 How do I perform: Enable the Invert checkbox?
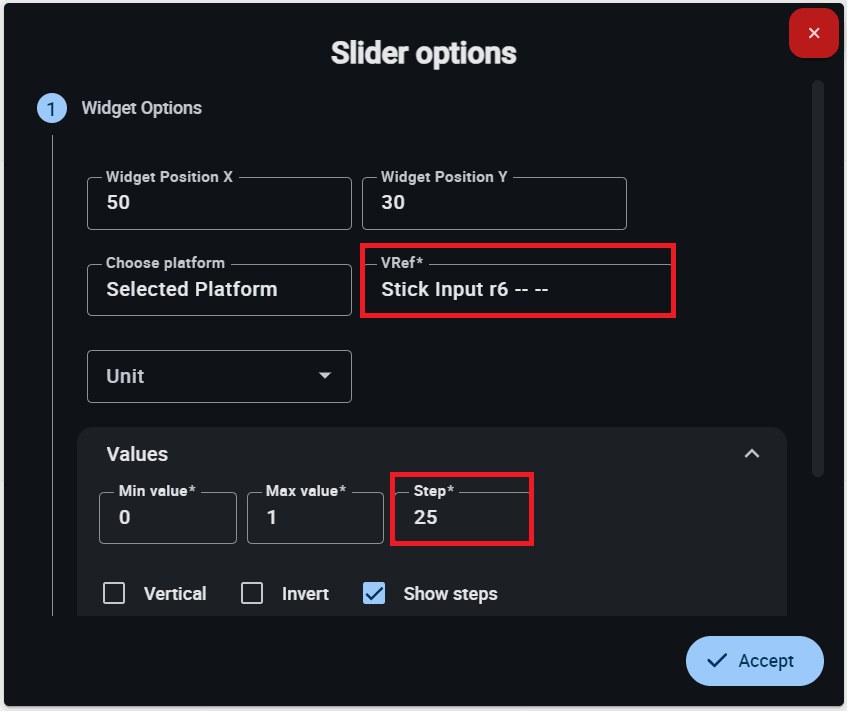point(252,593)
